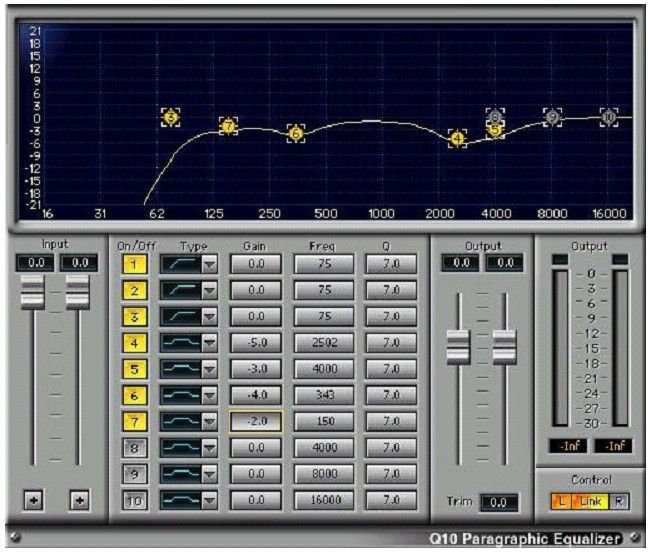
Task: Toggle band 1 on/off button
Action: tap(135, 264)
